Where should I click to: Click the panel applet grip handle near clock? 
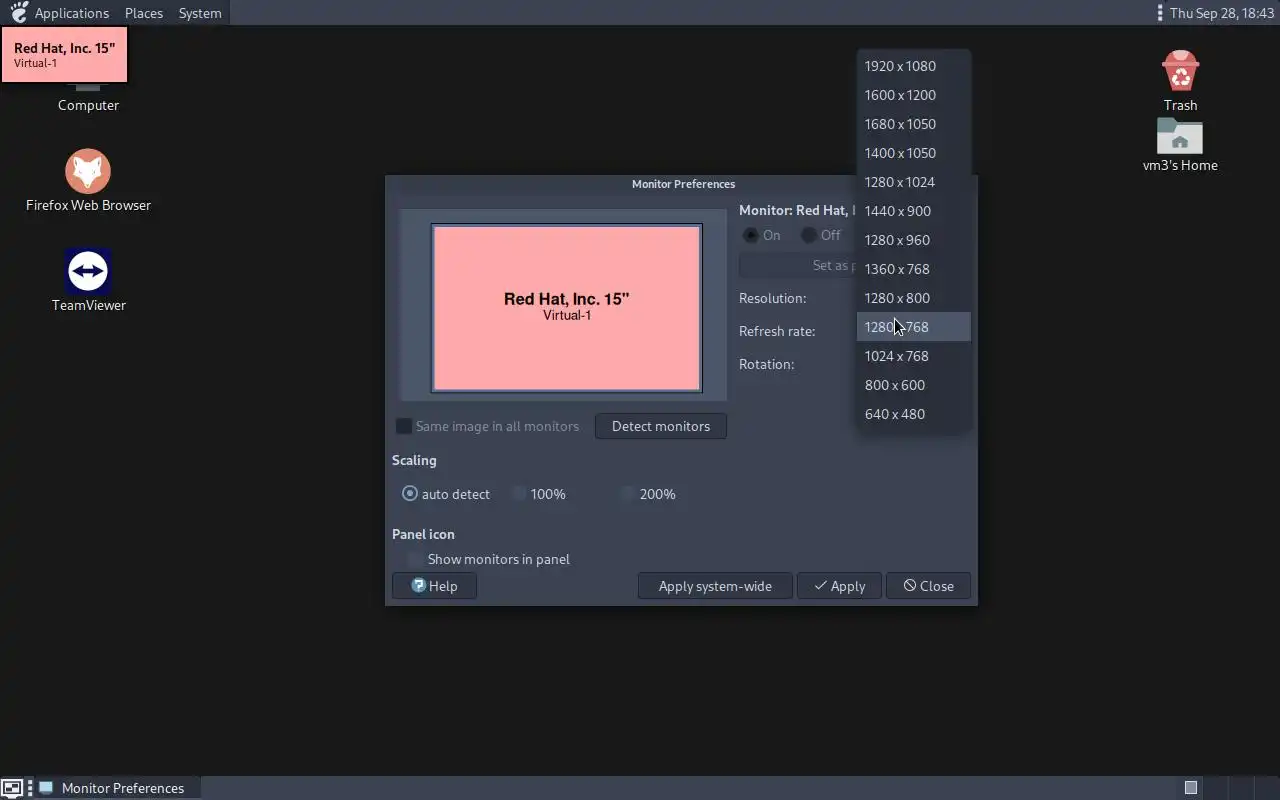[1159, 13]
